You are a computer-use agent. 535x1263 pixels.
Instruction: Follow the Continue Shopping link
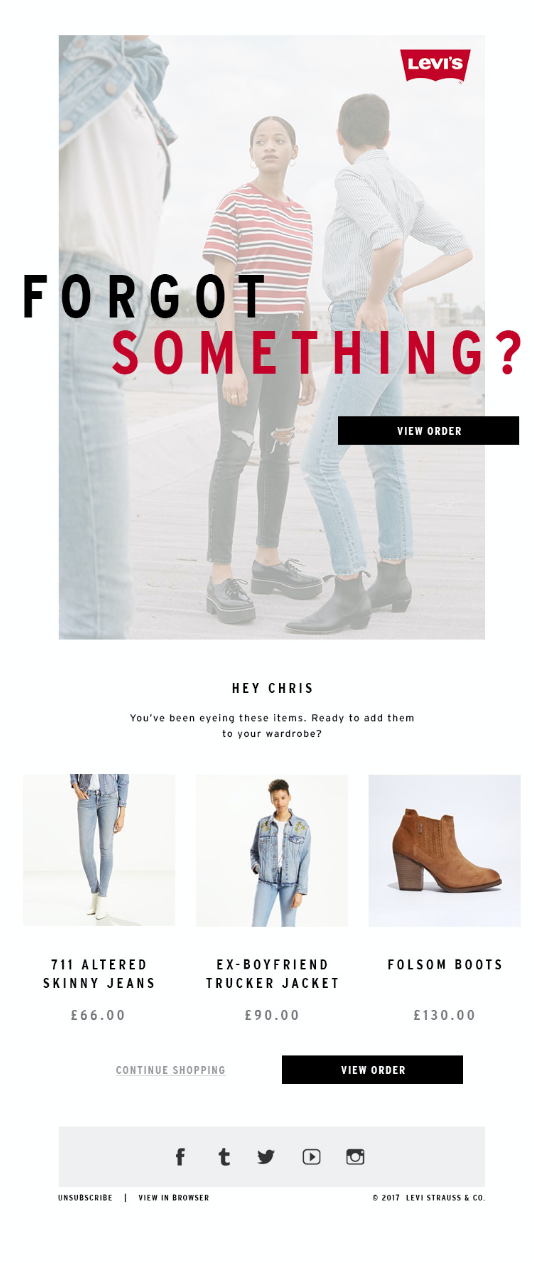pyautogui.click(x=171, y=1070)
